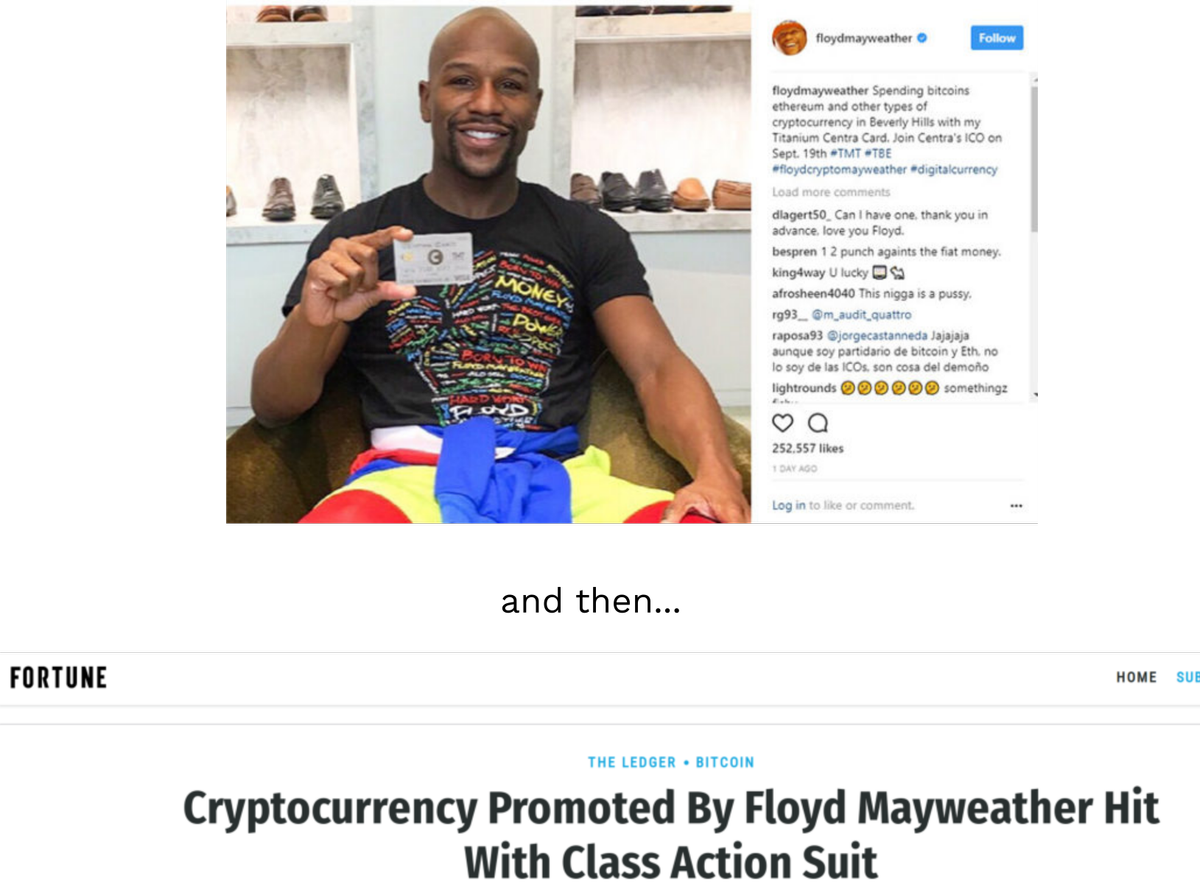
Task: Click the comment bubble icon
Action: tap(817, 423)
